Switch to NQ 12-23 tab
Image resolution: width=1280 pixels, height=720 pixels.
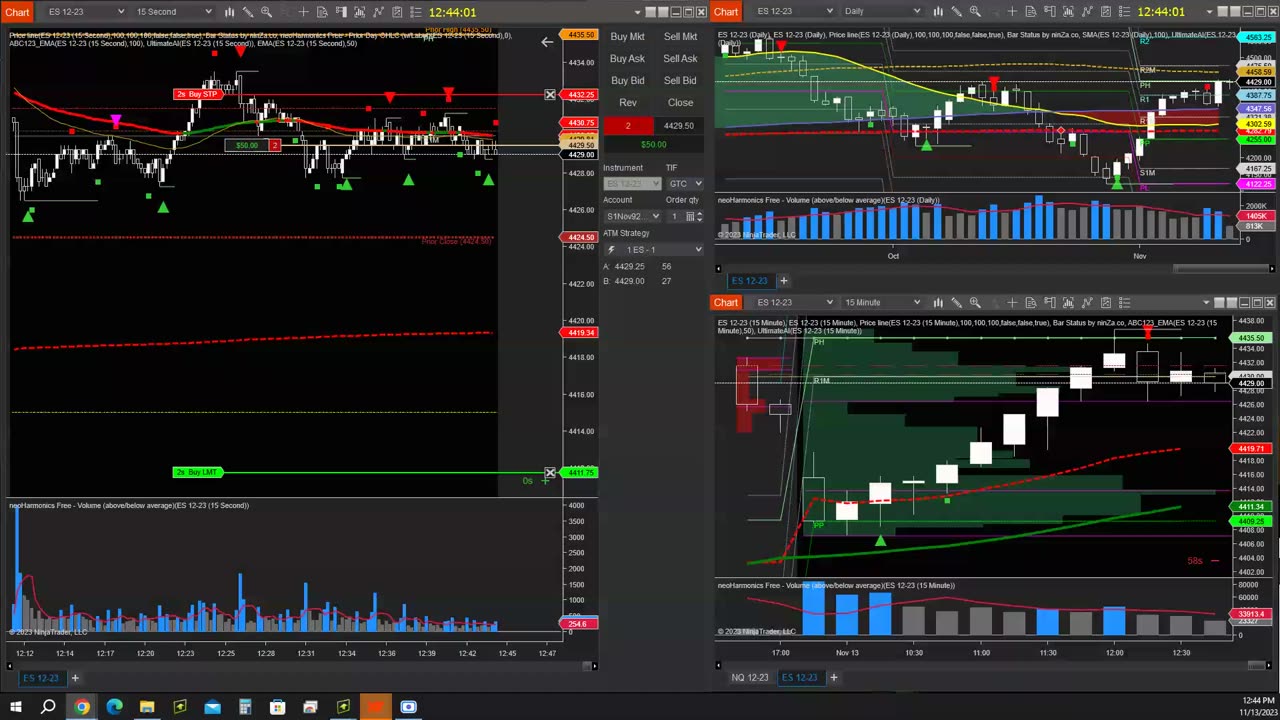tap(749, 678)
